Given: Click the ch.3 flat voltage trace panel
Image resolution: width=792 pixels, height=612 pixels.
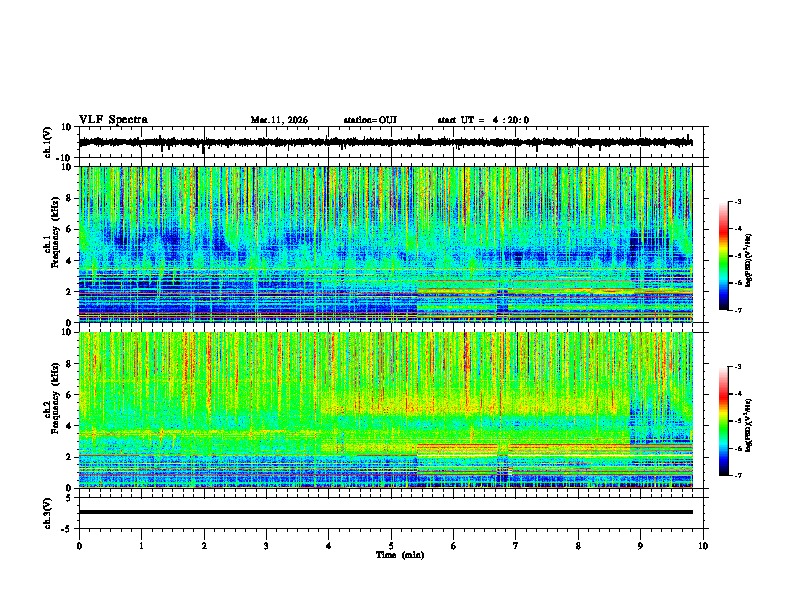Looking at the screenshot, I should click(x=390, y=513).
